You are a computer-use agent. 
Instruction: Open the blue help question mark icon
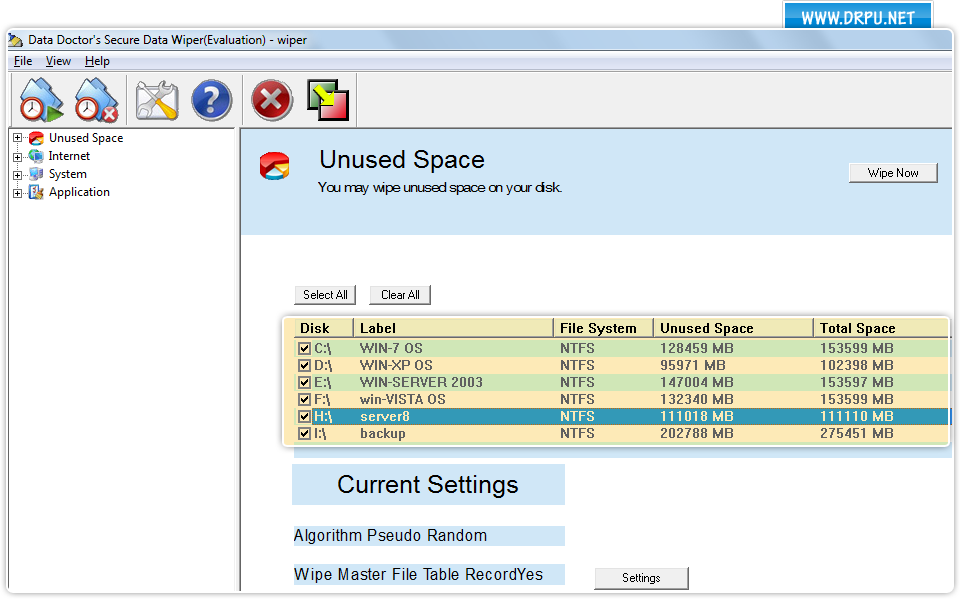coord(211,100)
